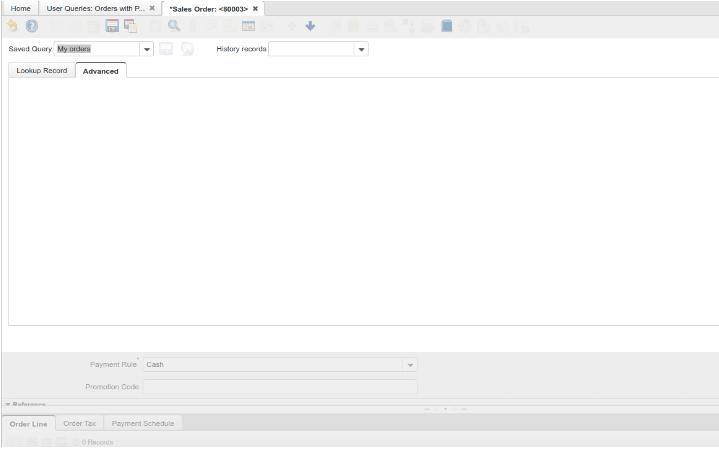Toggle the grid view toolbar icon
The width and height of the screenshot is (719, 449).
(x=248, y=25)
